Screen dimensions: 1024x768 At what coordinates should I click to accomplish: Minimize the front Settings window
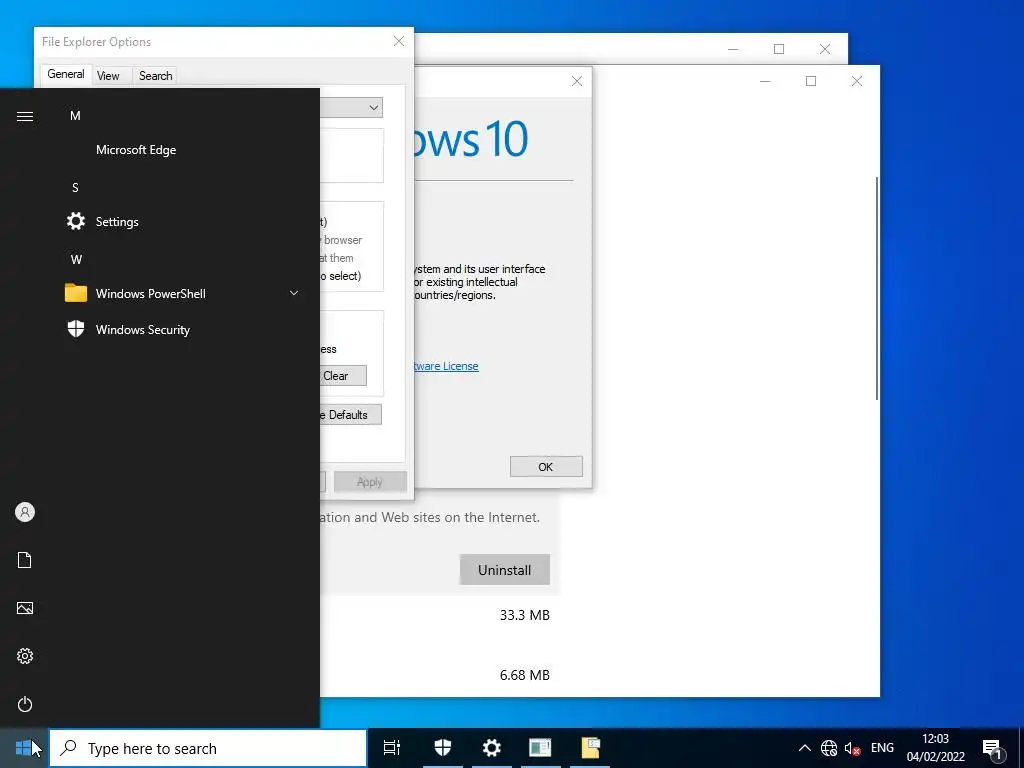pos(765,81)
